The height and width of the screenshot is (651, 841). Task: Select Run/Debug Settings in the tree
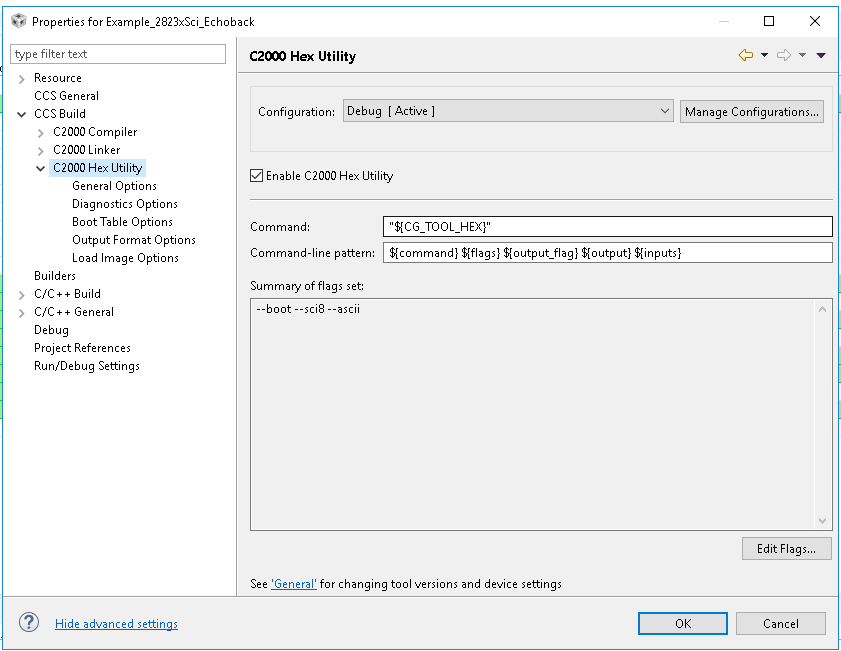tap(87, 366)
